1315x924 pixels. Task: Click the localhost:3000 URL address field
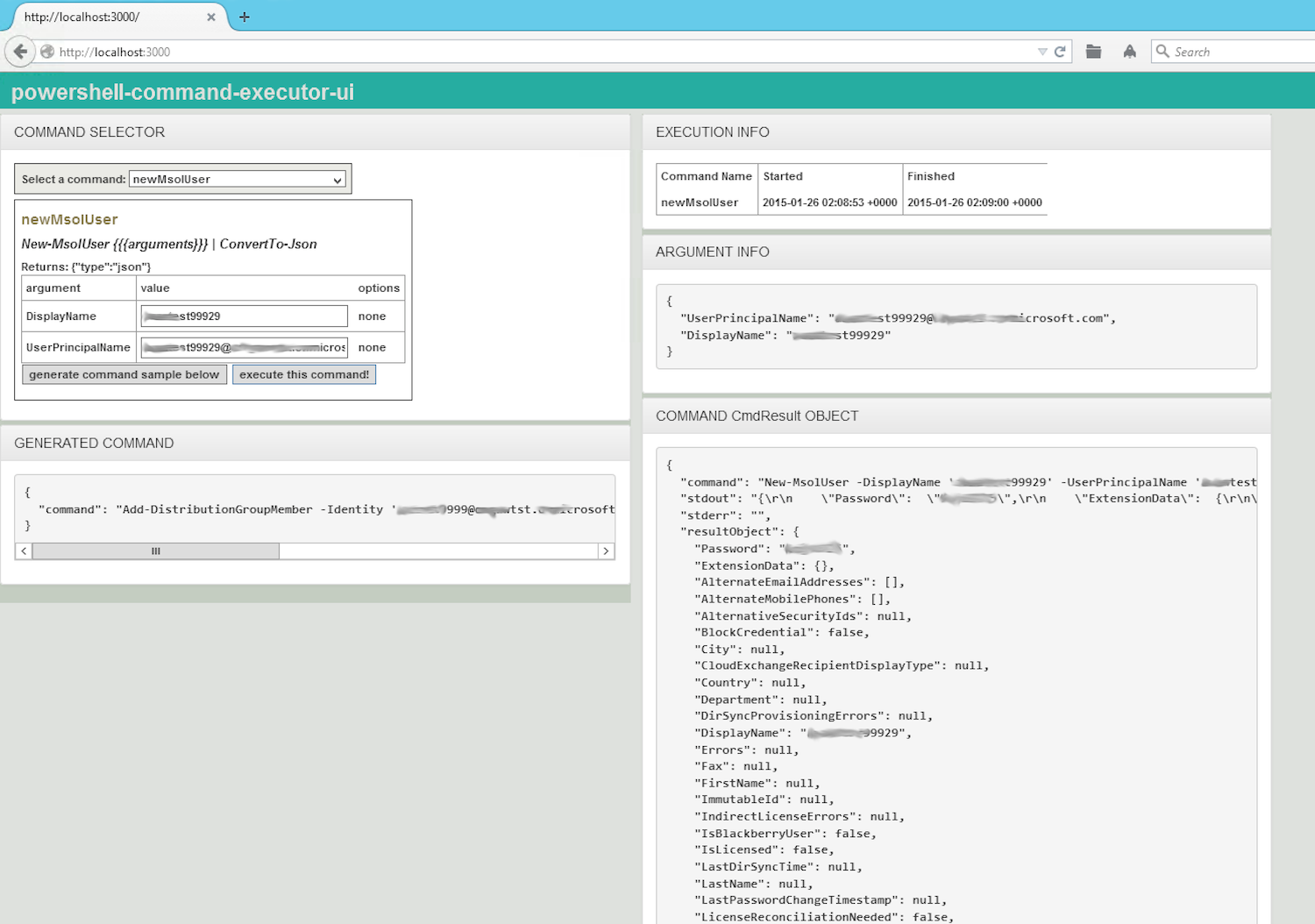526,52
